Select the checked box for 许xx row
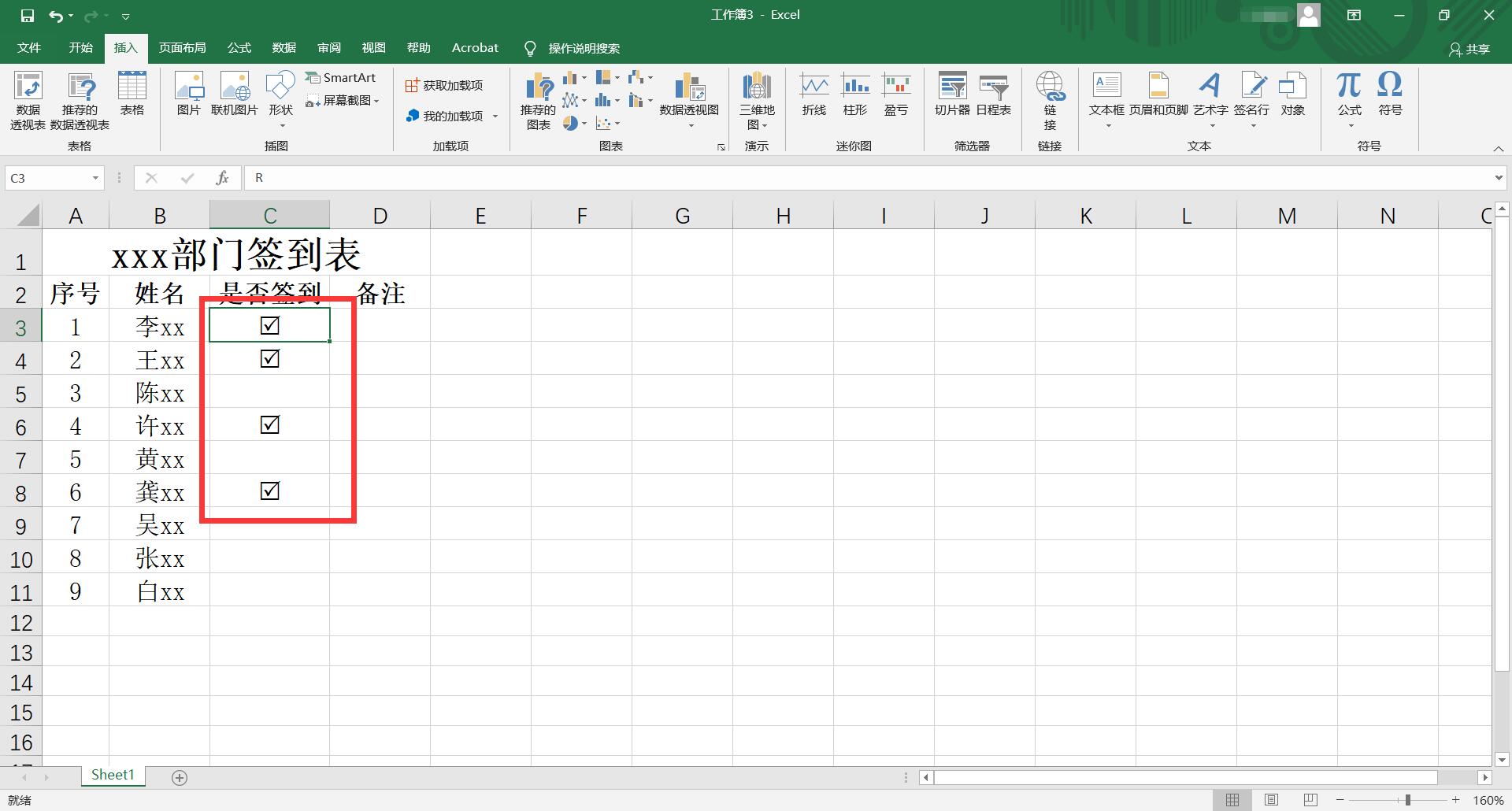Image resolution: width=1512 pixels, height=811 pixels. click(270, 425)
